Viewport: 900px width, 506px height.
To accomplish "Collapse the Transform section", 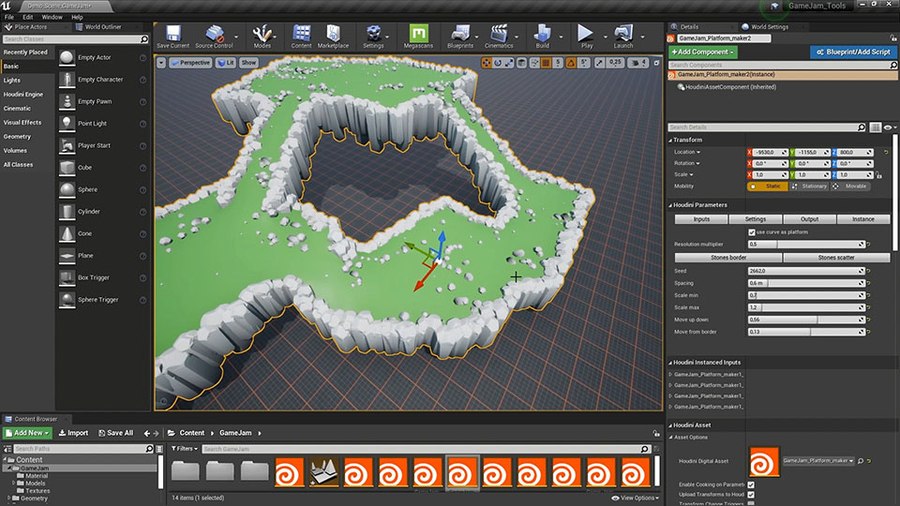I will [670, 140].
